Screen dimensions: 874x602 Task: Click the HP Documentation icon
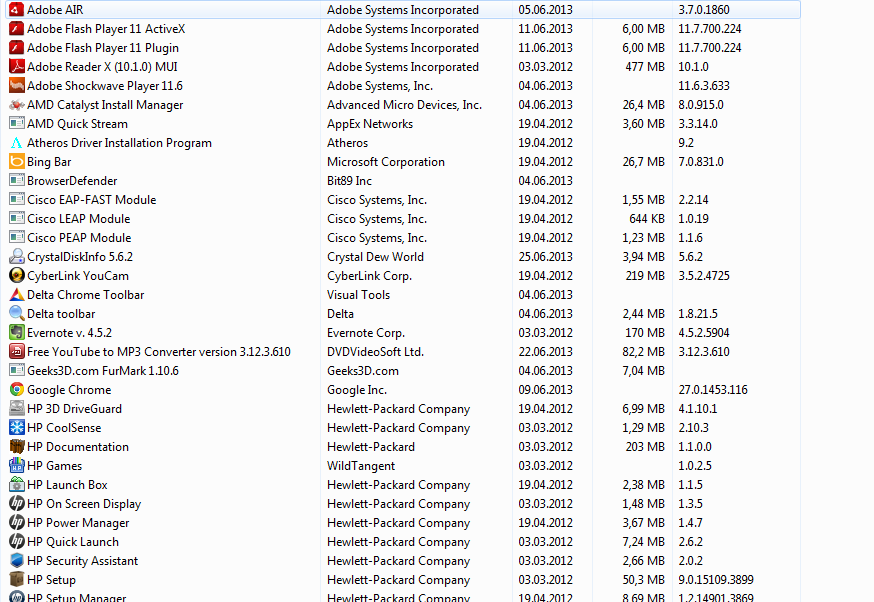pos(17,446)
